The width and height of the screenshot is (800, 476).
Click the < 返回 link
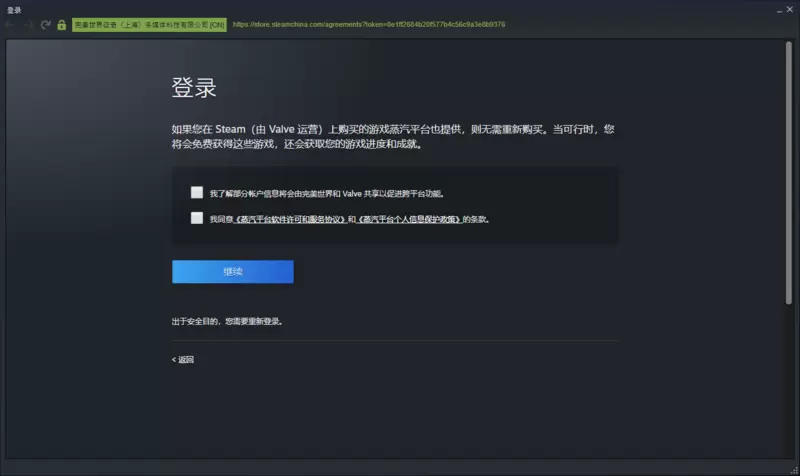(x=183, y=360)
